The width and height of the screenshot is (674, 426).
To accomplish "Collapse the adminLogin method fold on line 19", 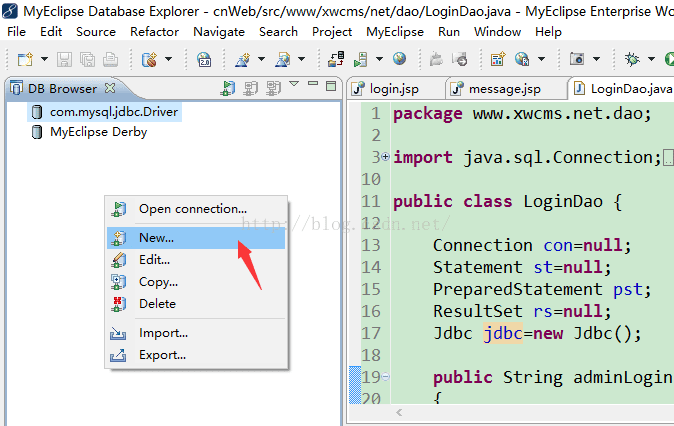I will [x=386, y=377].
